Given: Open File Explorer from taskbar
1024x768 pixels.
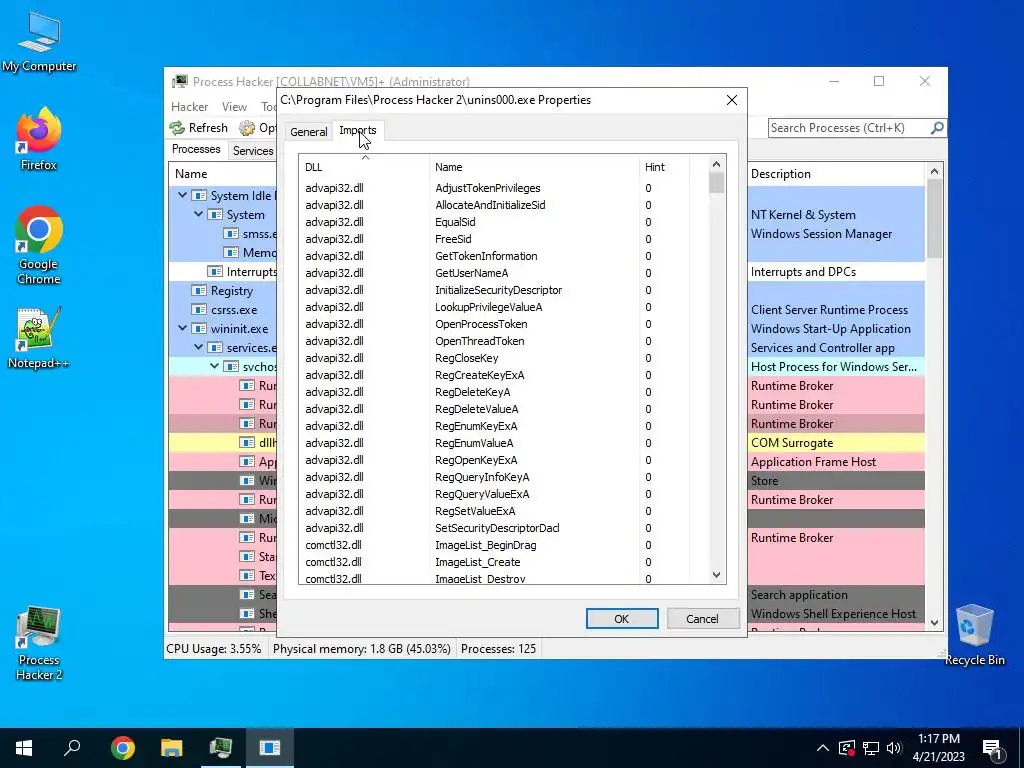Looking at the screenshot, I should [172, 747].
